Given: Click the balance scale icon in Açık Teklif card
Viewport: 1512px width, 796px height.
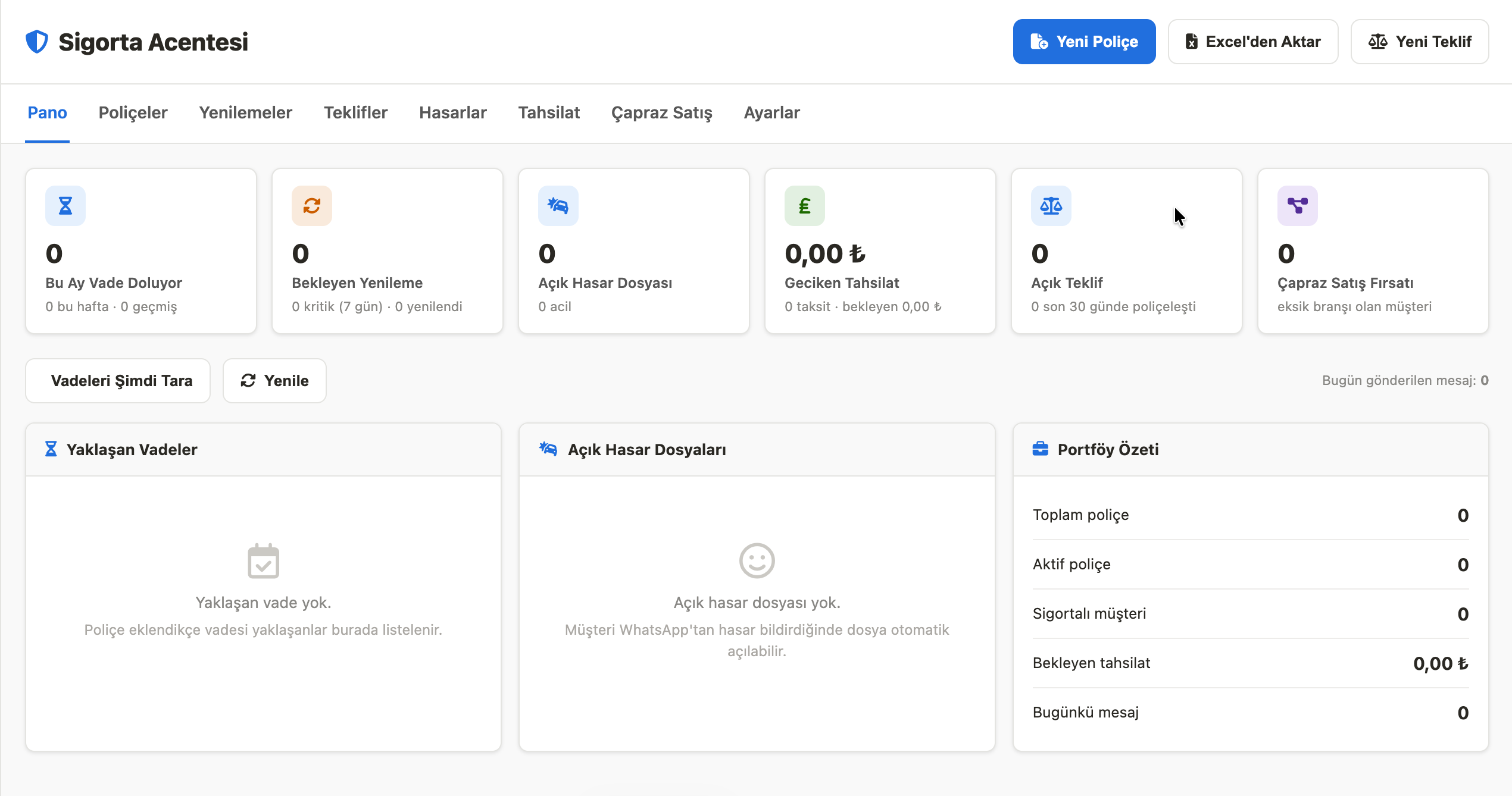Looking at the screenshot, I should [1051, 206].
